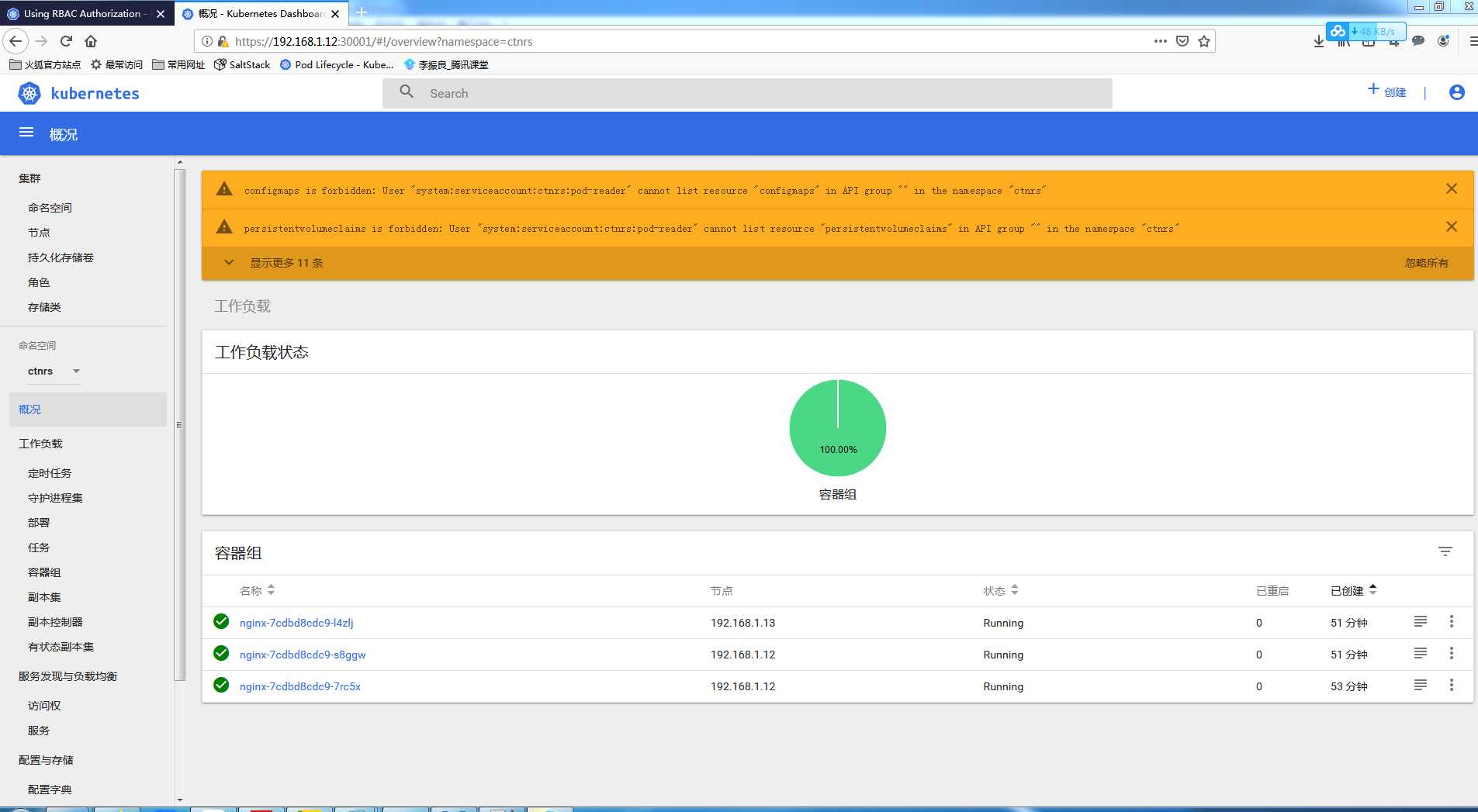This screenshot has width=1478, height=812.
Task: Open 服务 in the sidebar
Action: tap(39, 731)
